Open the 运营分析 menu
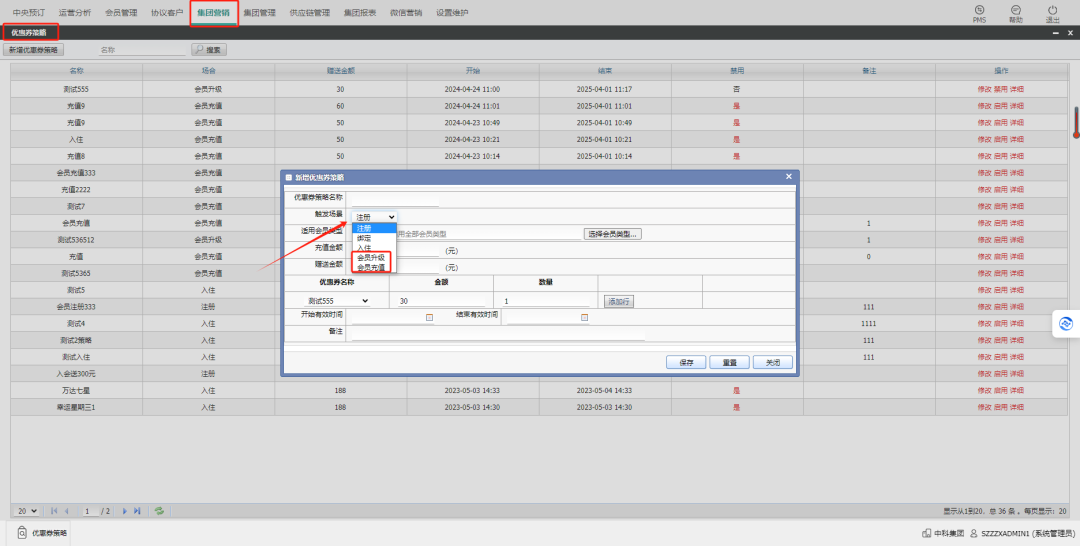 pos(75,12)
